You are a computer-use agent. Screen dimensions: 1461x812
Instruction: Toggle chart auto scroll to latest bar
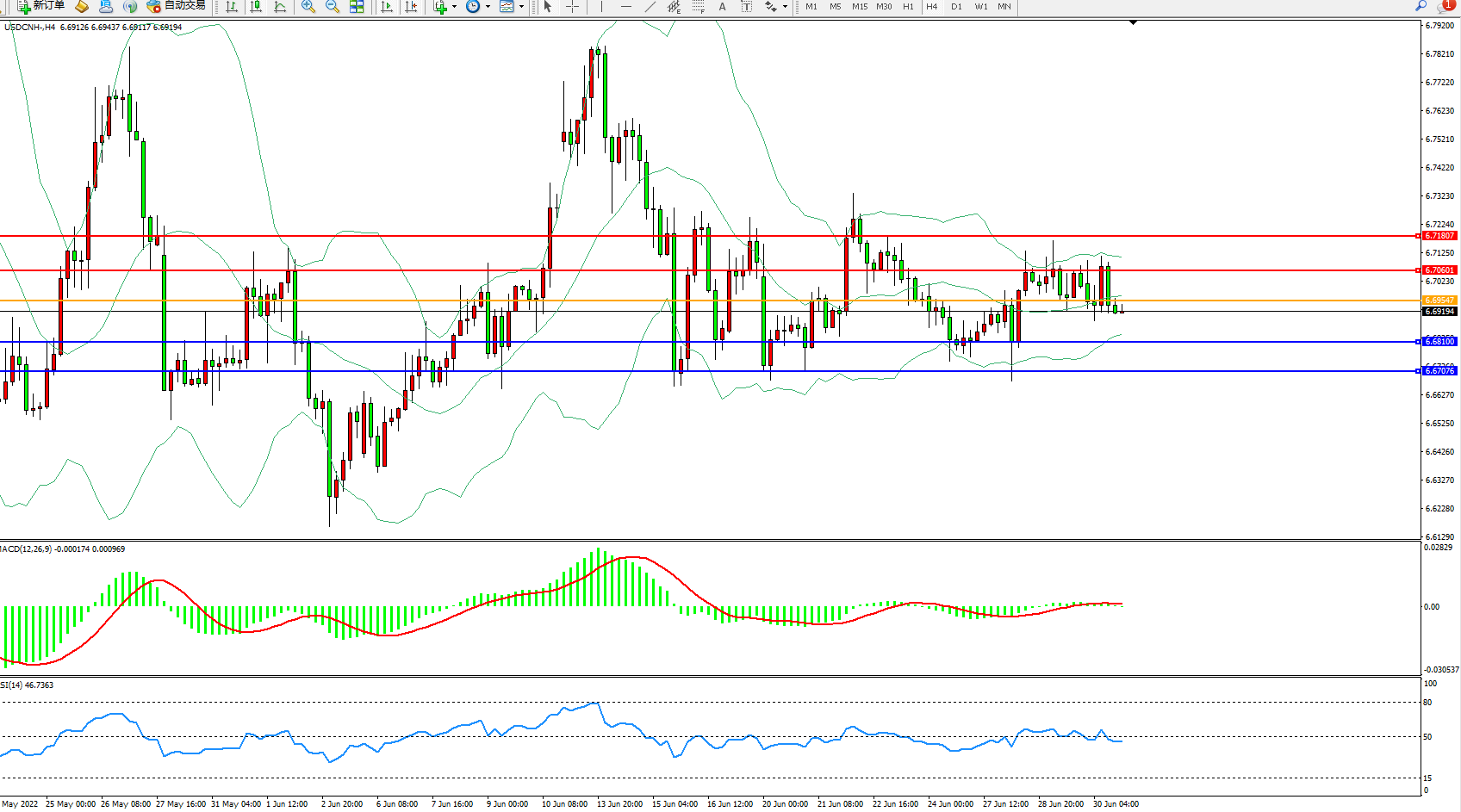pos(387,7)
